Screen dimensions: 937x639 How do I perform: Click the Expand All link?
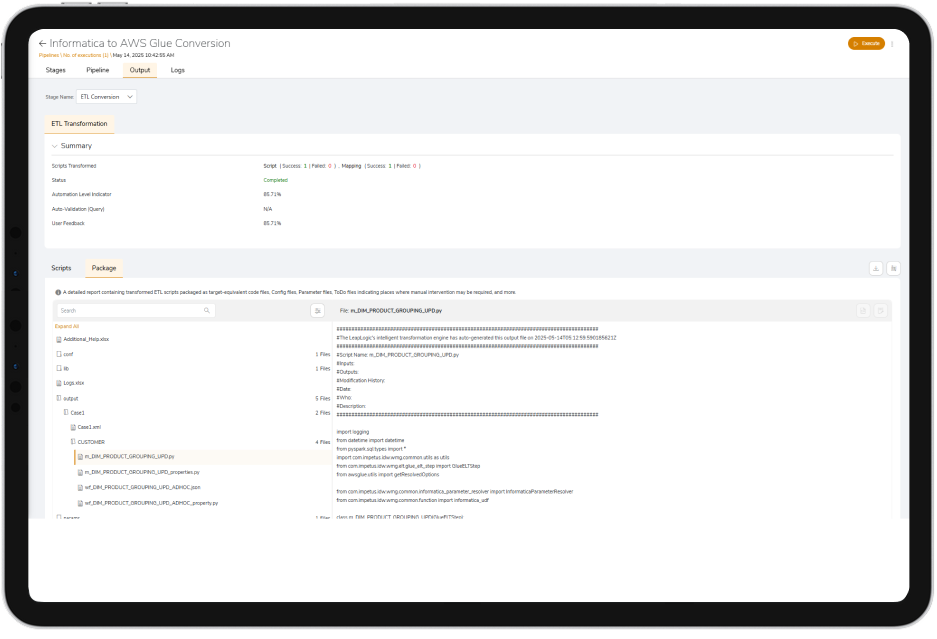[67, 326]
